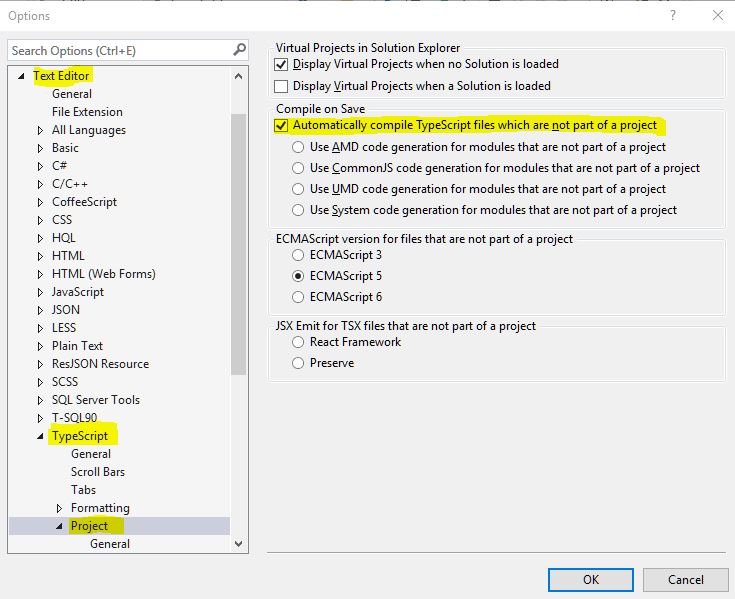Collapse the Project node under TypeScript
The height and width of the screenshot is (599, 735).
[60, 526]
